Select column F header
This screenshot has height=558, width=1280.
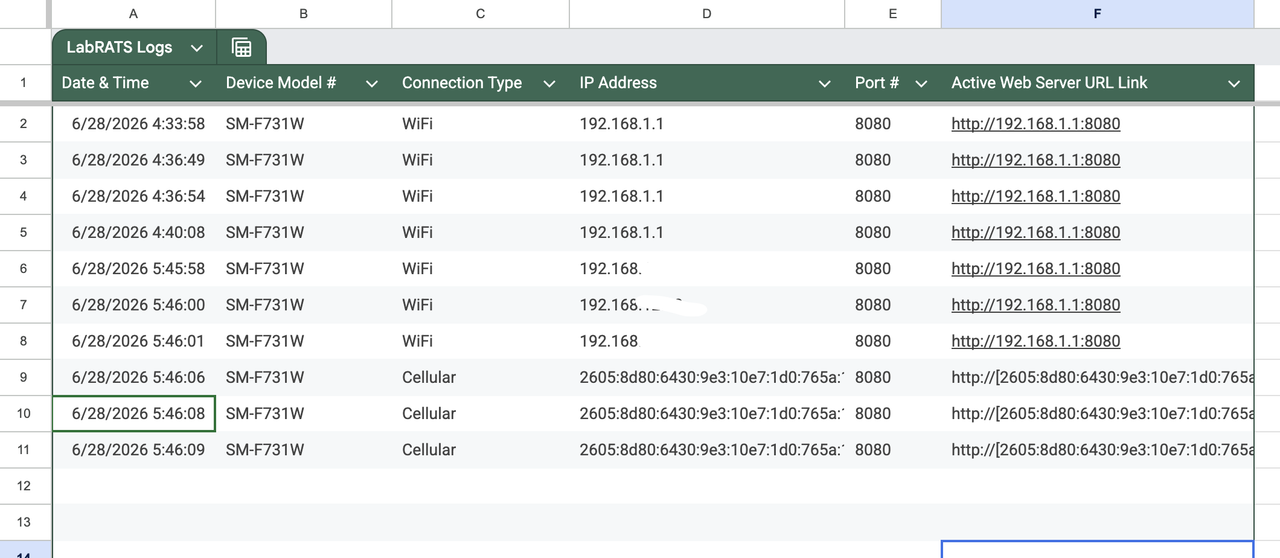pyautogui.click(x=1097, y=14)
